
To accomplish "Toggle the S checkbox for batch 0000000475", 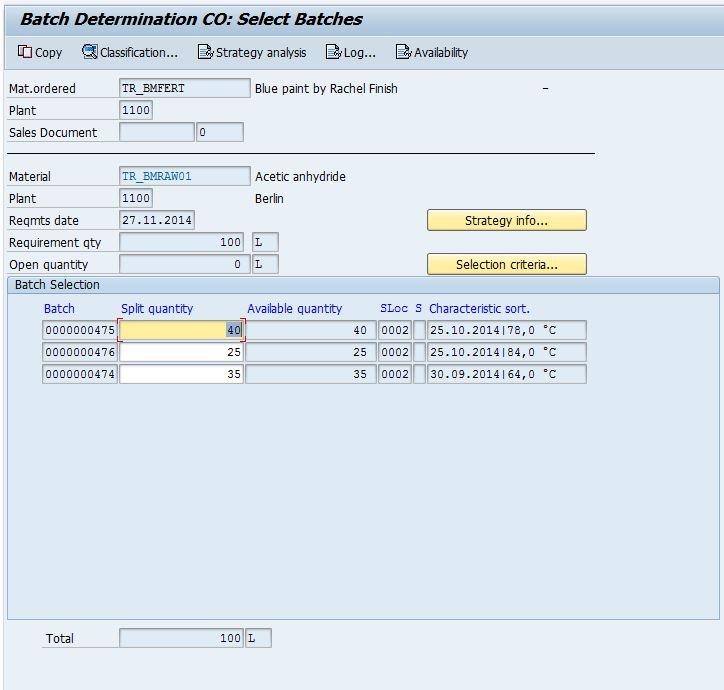I will coord(419,330).
